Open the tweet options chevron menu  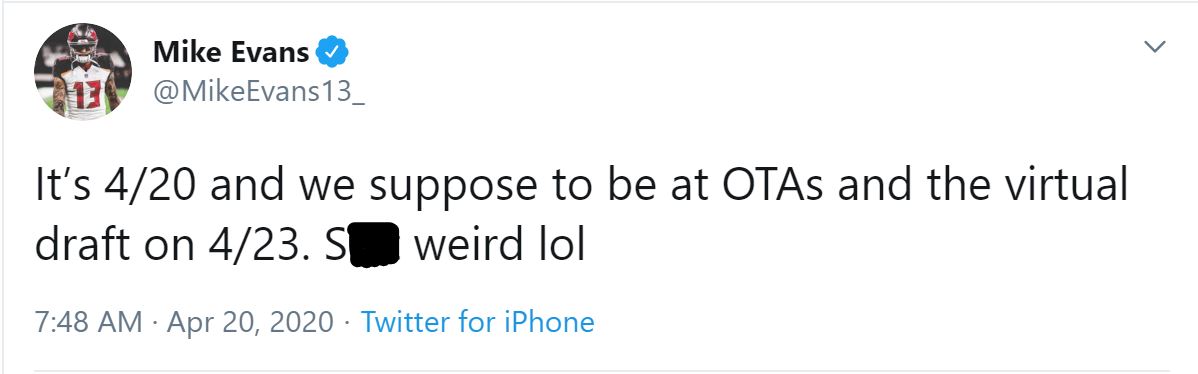point(1154,47)
